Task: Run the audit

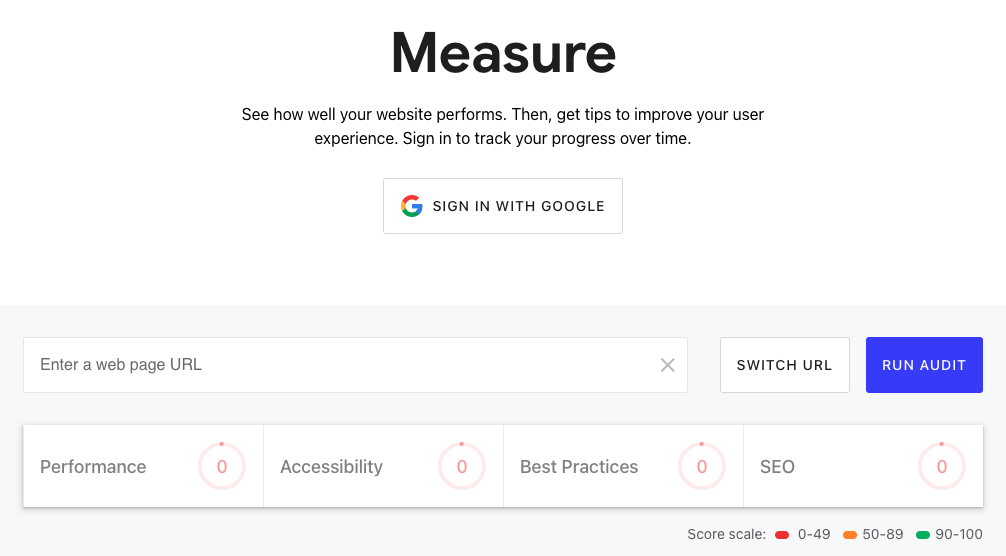Action: coord(924,365)
